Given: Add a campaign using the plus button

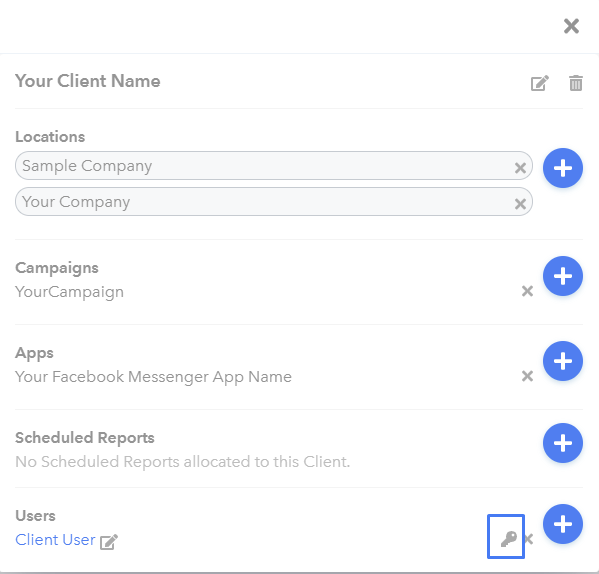Looking at the screenshot, I should pyautogui.click(x=563, y=276).
